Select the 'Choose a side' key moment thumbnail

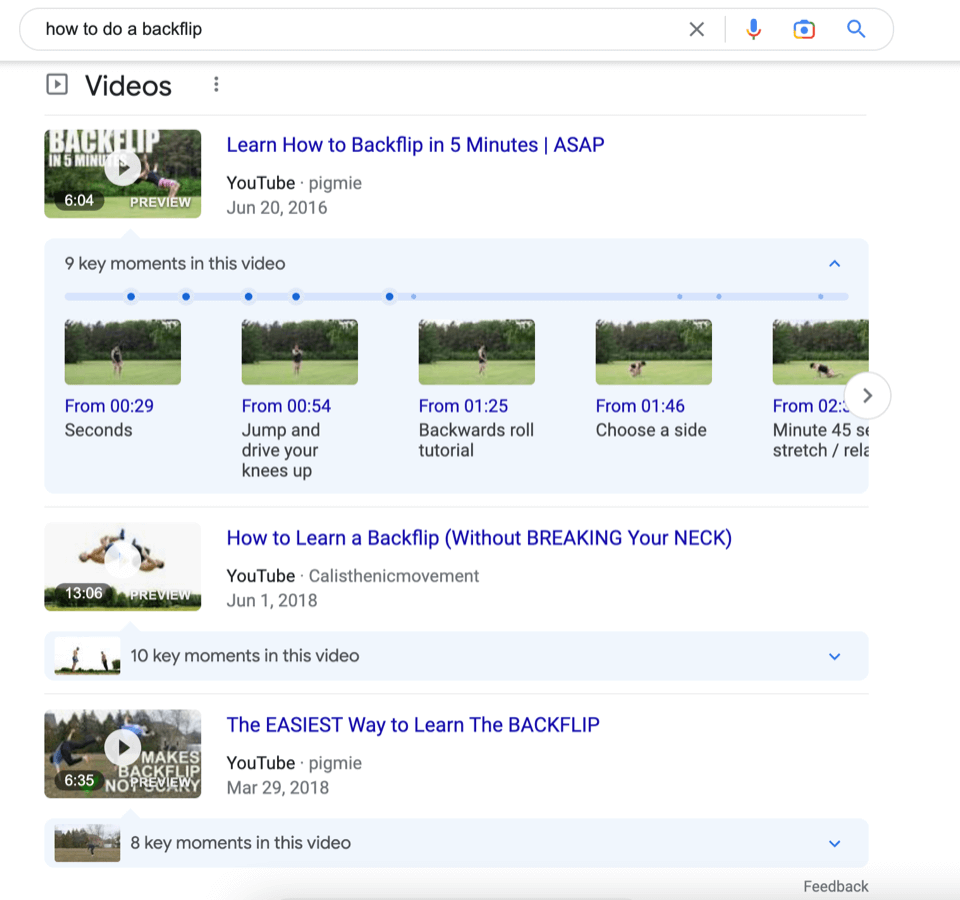pyautogui.click(x=653, y=351)
